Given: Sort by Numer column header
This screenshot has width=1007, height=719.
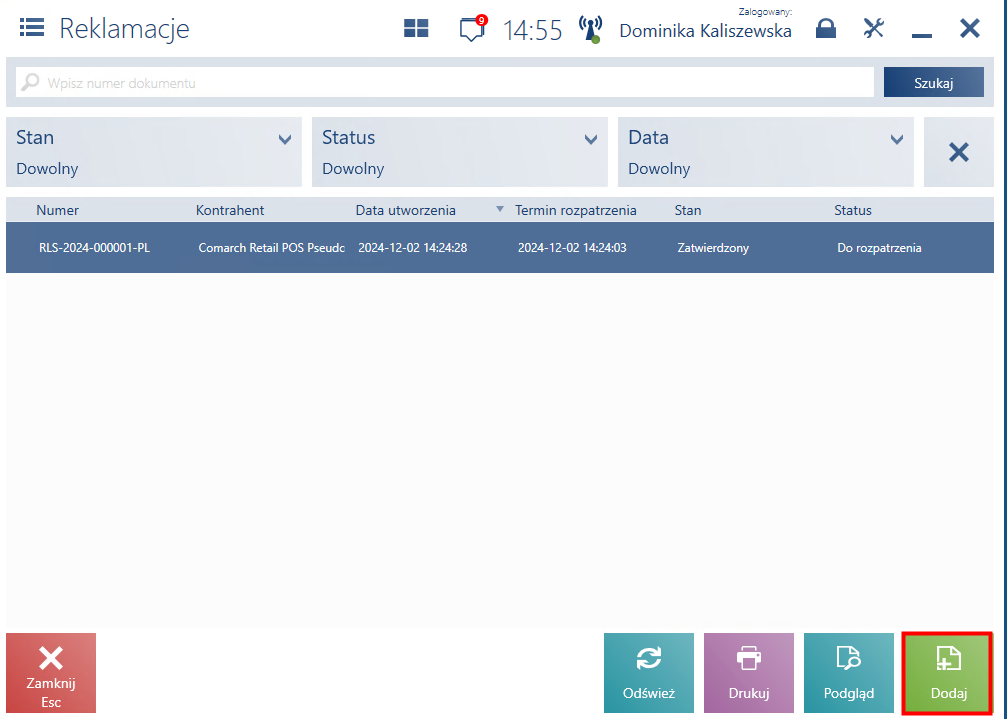Looking at the screenshot, I should tap(58, 210).
